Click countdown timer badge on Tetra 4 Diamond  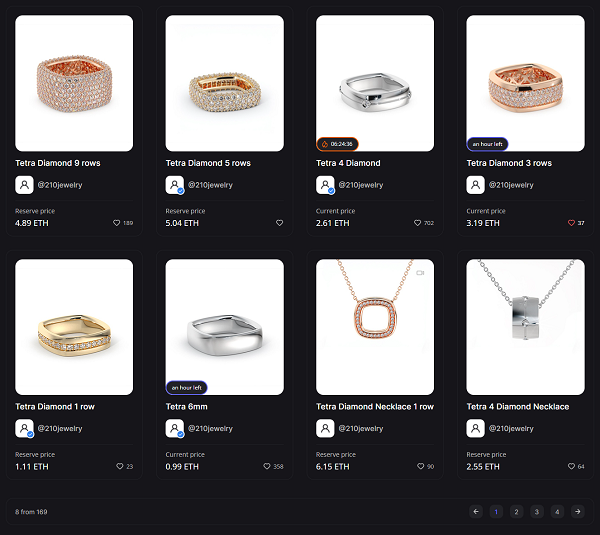pyautogui.click(x=337, y=144)
